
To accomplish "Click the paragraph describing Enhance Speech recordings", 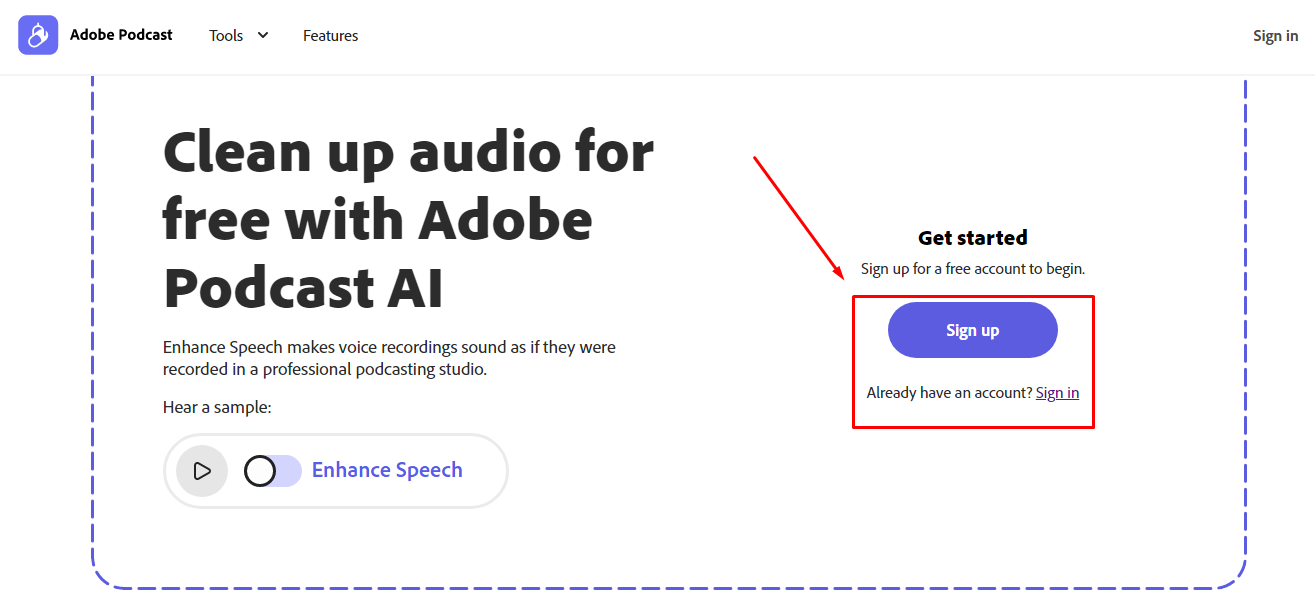I will tap(389, 358).
